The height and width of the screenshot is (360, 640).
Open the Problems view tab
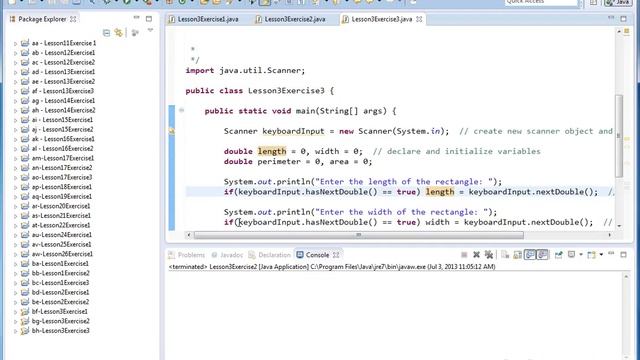(x=187, y=255)
